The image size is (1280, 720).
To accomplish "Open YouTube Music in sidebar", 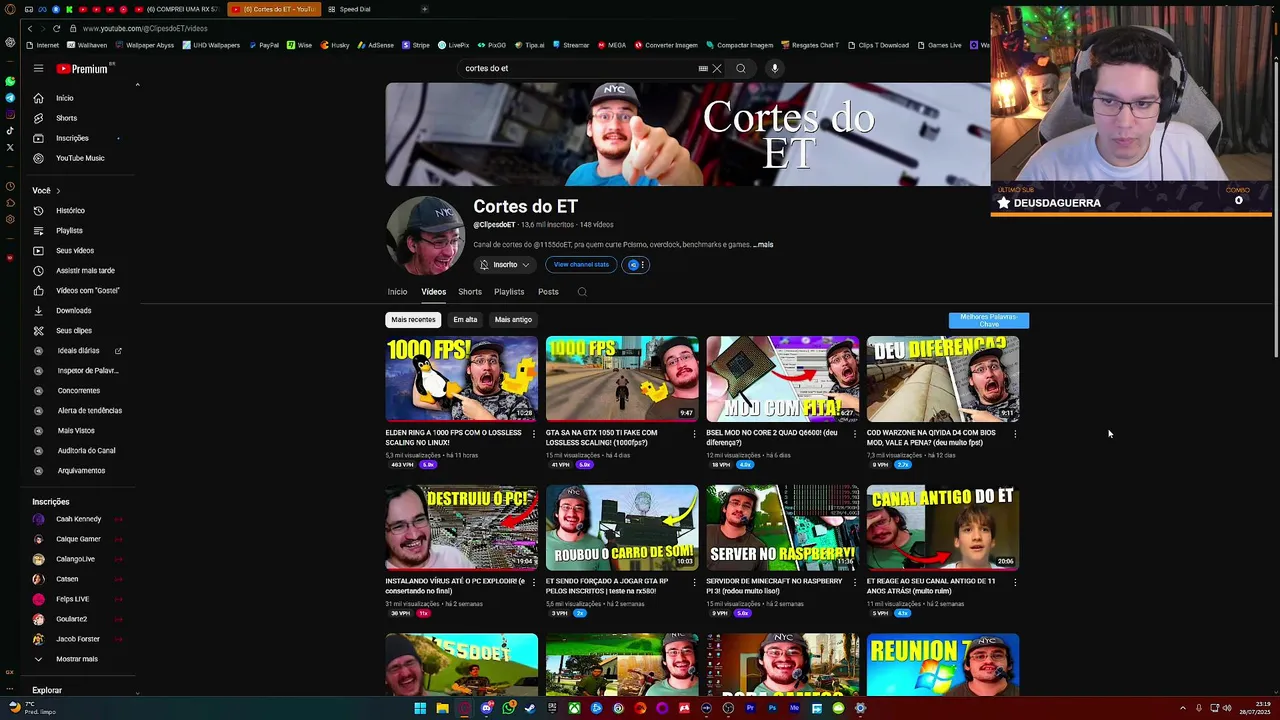I will (80, 158).
